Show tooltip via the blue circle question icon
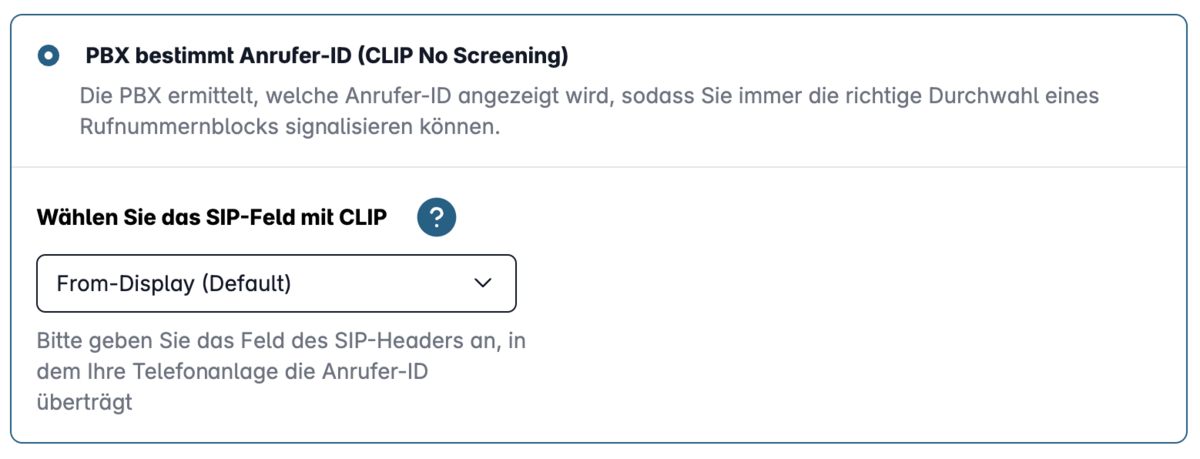This screenshot has height=459, width=1200. pyautogui.click(x=437, y=217)
